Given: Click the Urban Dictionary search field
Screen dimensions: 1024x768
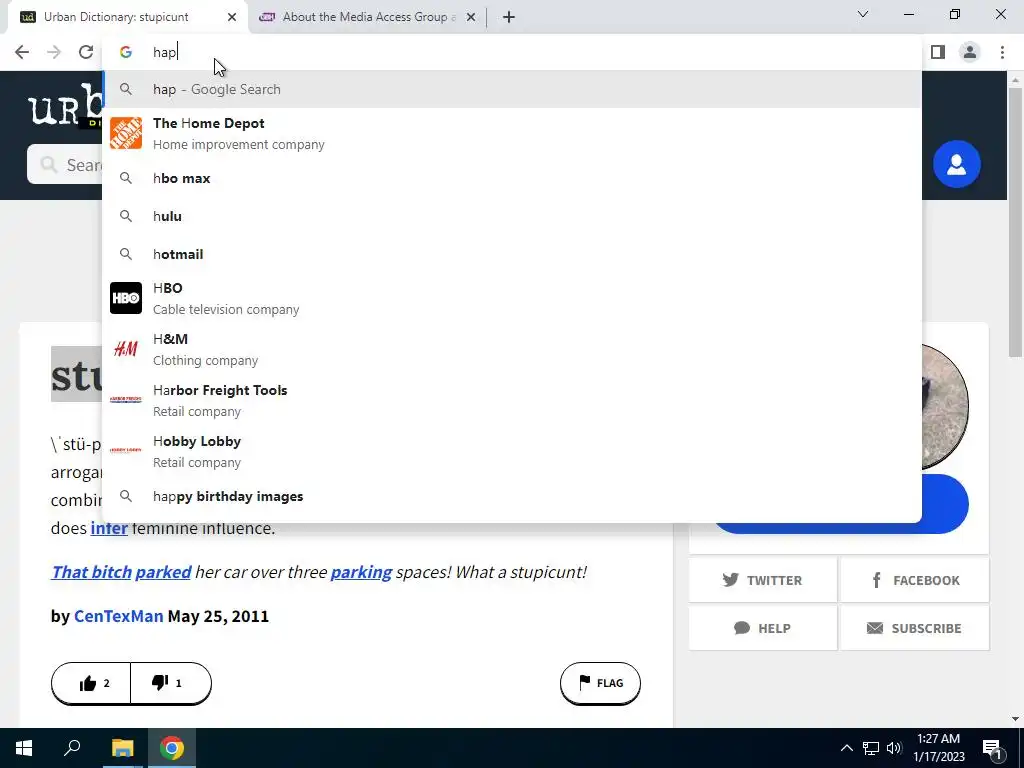Looking at the screenshot, I should click(64, 165).
